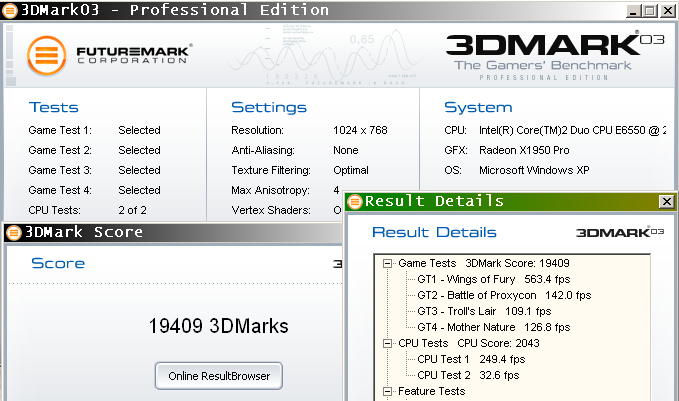Click the Result Details blue heading
Viewport: 679px width, 401px height.
[434, 233]
